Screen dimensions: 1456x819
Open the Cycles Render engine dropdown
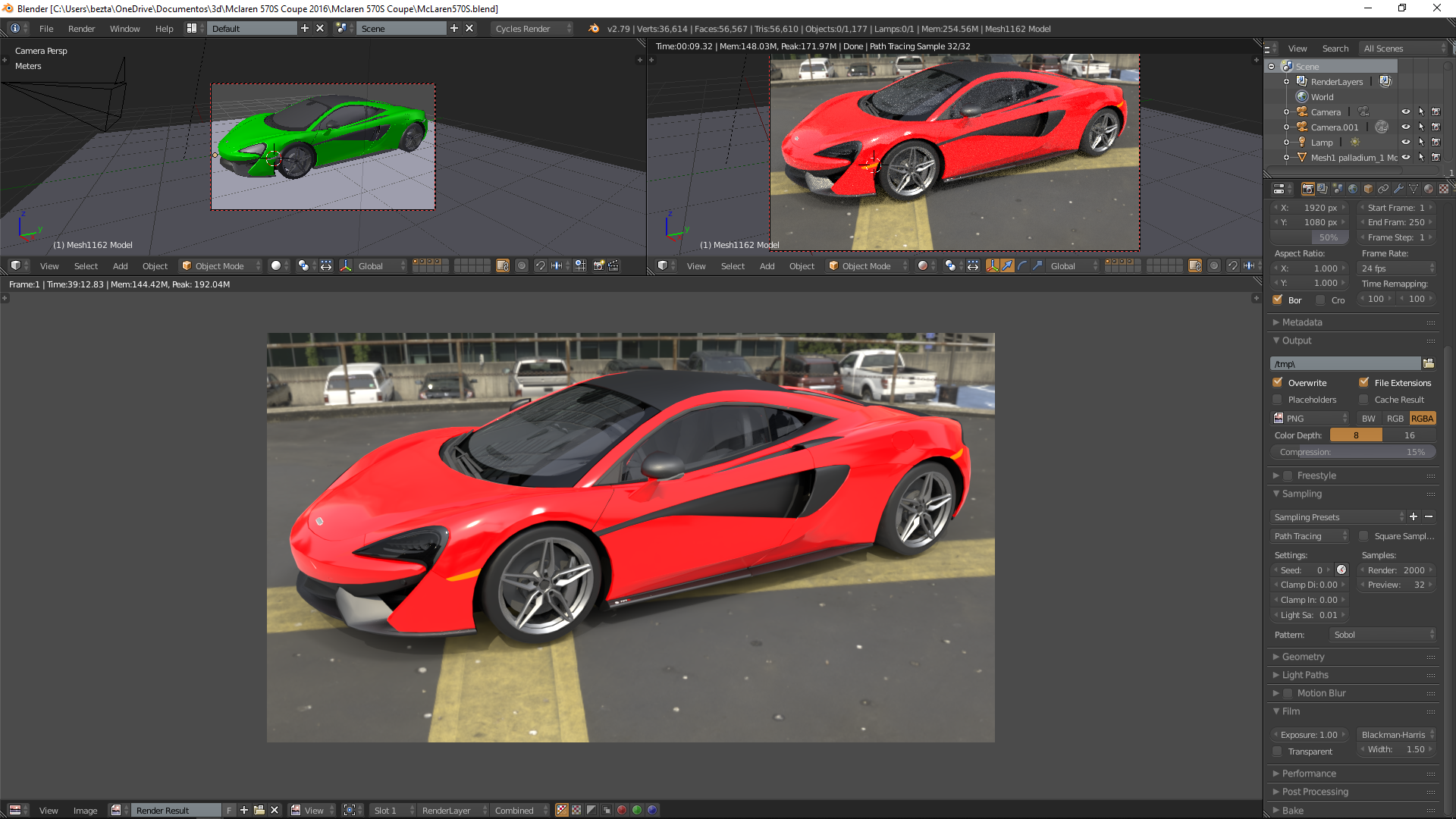532,29
